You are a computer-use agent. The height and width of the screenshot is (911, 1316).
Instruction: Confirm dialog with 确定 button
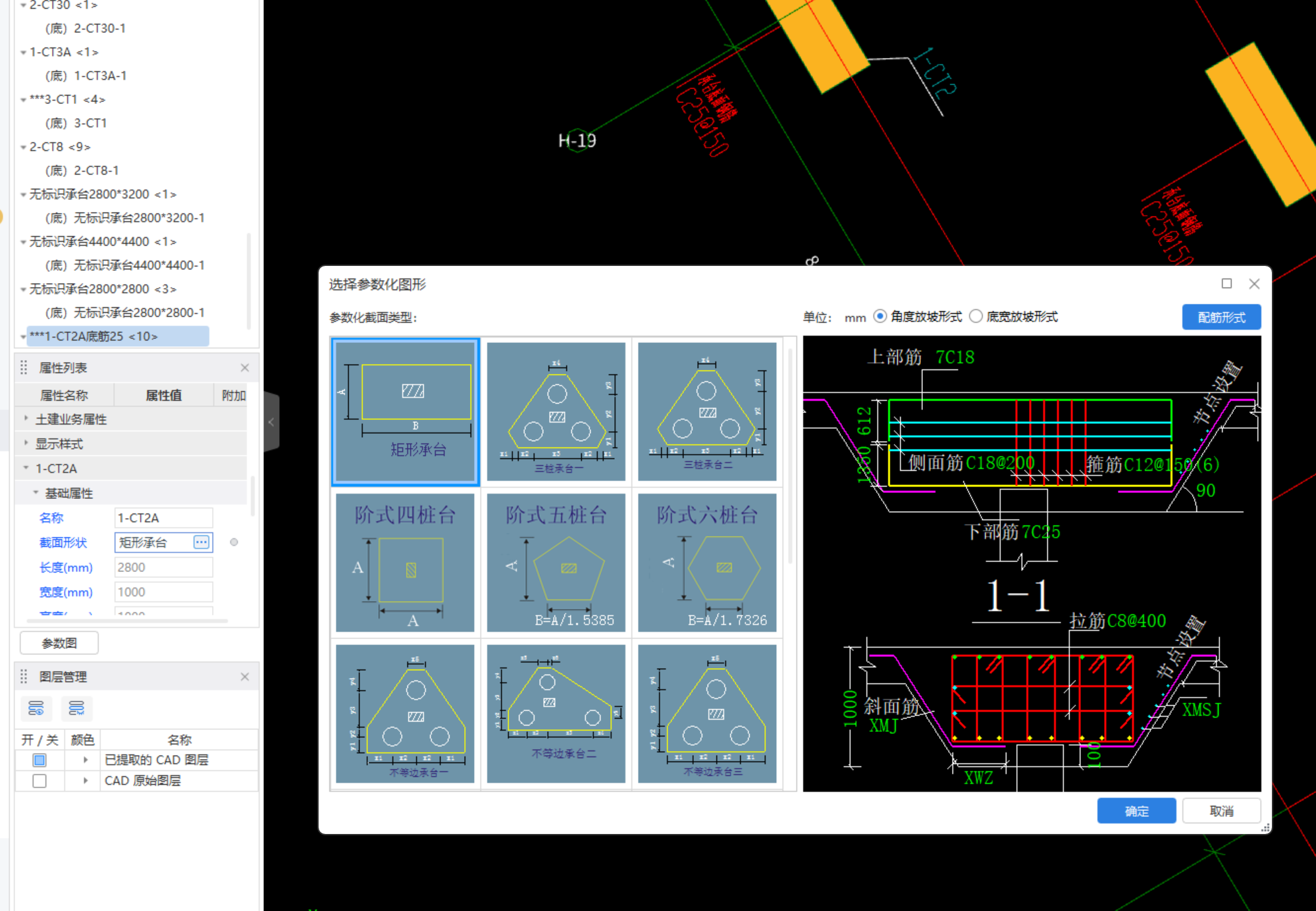[1136, 811]
